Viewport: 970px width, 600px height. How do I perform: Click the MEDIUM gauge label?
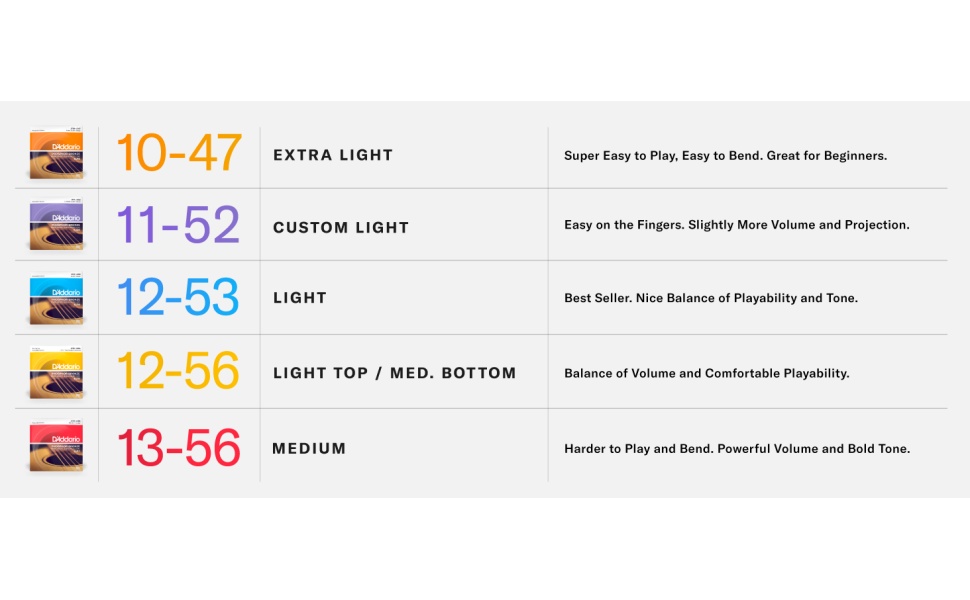pyautogui.click(x=309, y=449)
